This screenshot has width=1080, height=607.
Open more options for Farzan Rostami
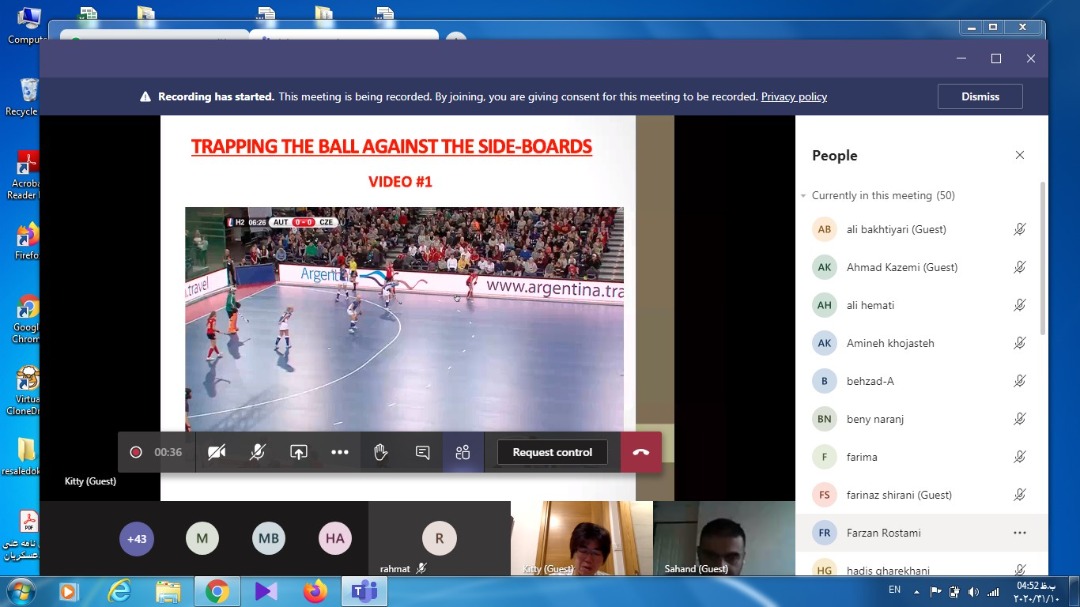(1019, 533)
